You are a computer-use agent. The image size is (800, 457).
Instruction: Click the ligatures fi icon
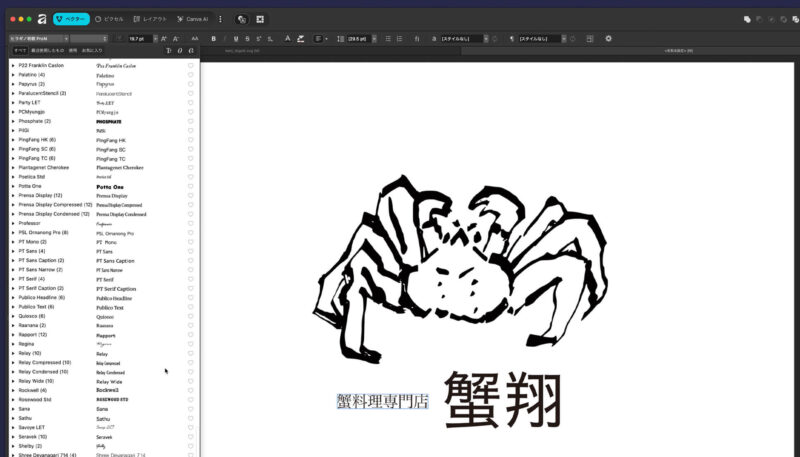(x=417, y=39)
